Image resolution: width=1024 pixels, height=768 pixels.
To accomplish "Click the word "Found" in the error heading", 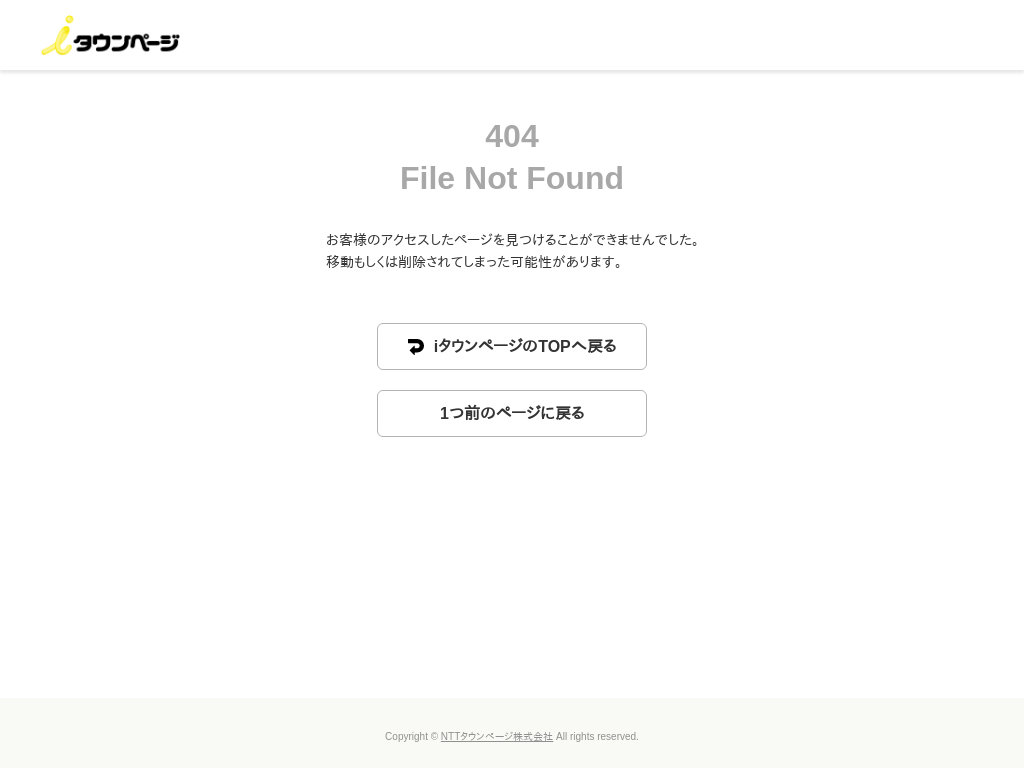I will (x=575, y=178).
